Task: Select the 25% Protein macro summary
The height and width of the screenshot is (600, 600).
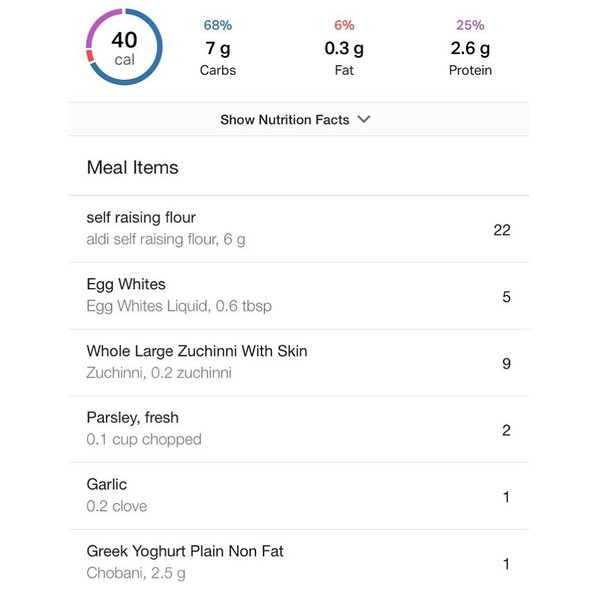Action: pos(470,47)
